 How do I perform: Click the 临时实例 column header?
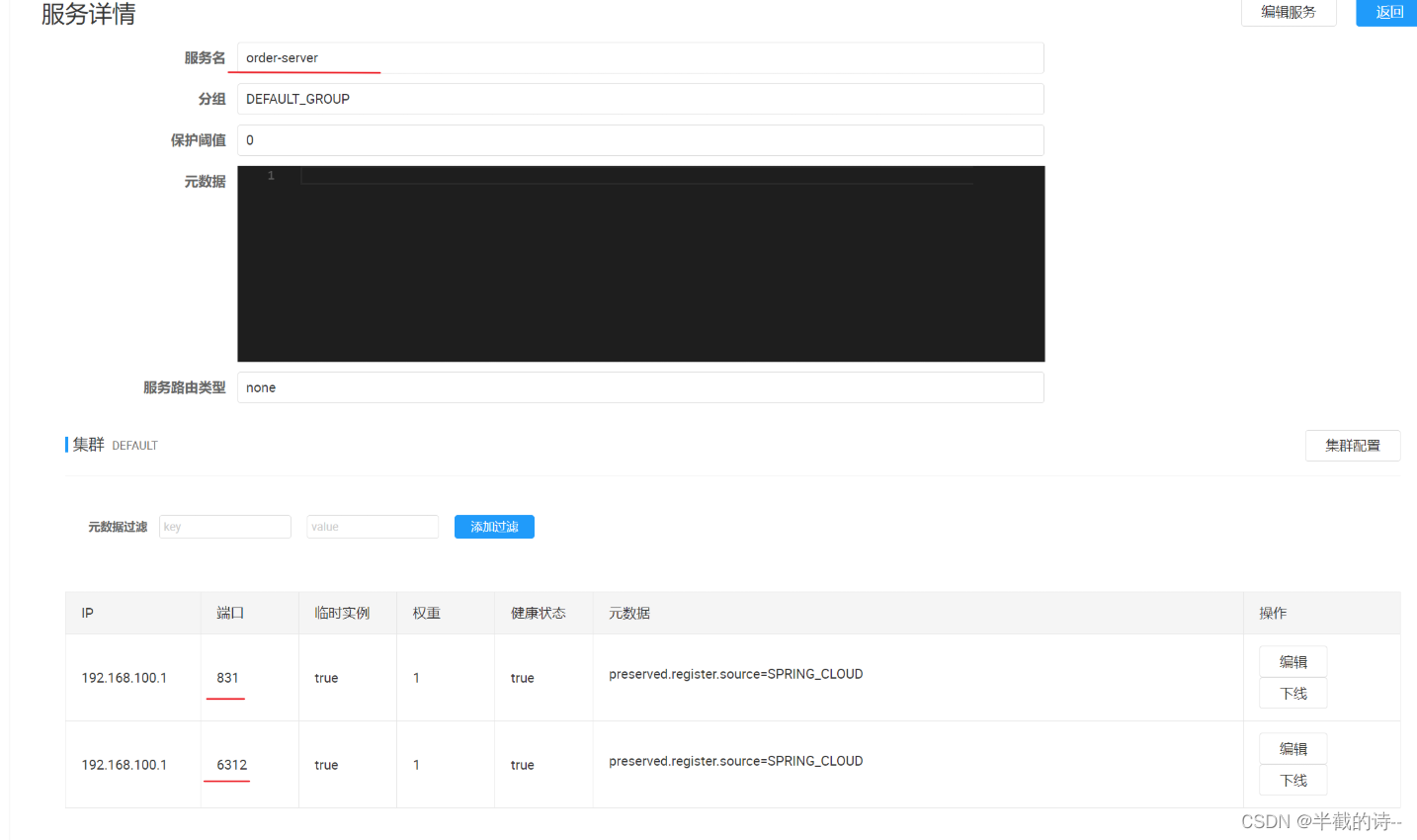click(x=342, y=613)
